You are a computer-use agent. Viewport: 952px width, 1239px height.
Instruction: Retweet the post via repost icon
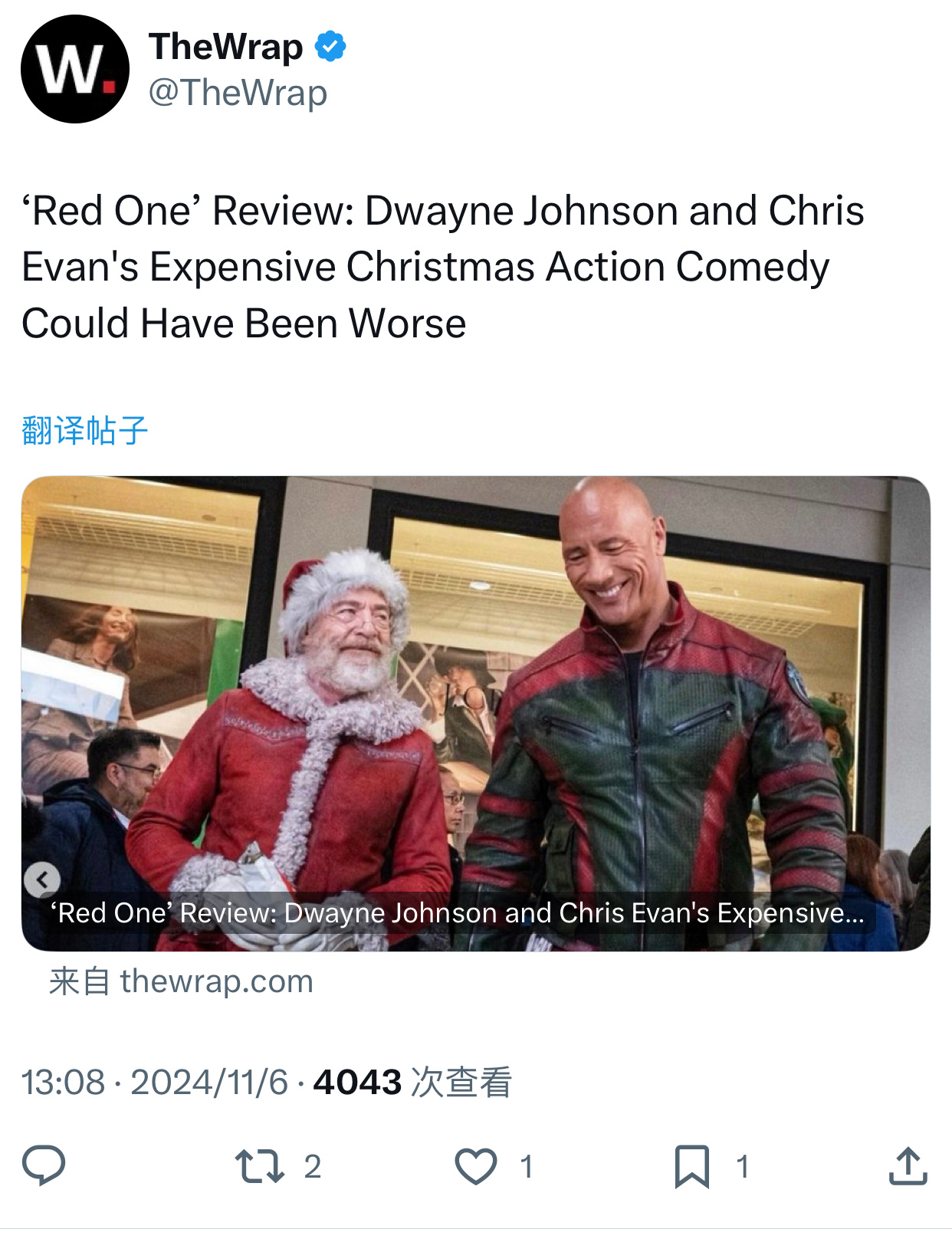(260, 1166)
